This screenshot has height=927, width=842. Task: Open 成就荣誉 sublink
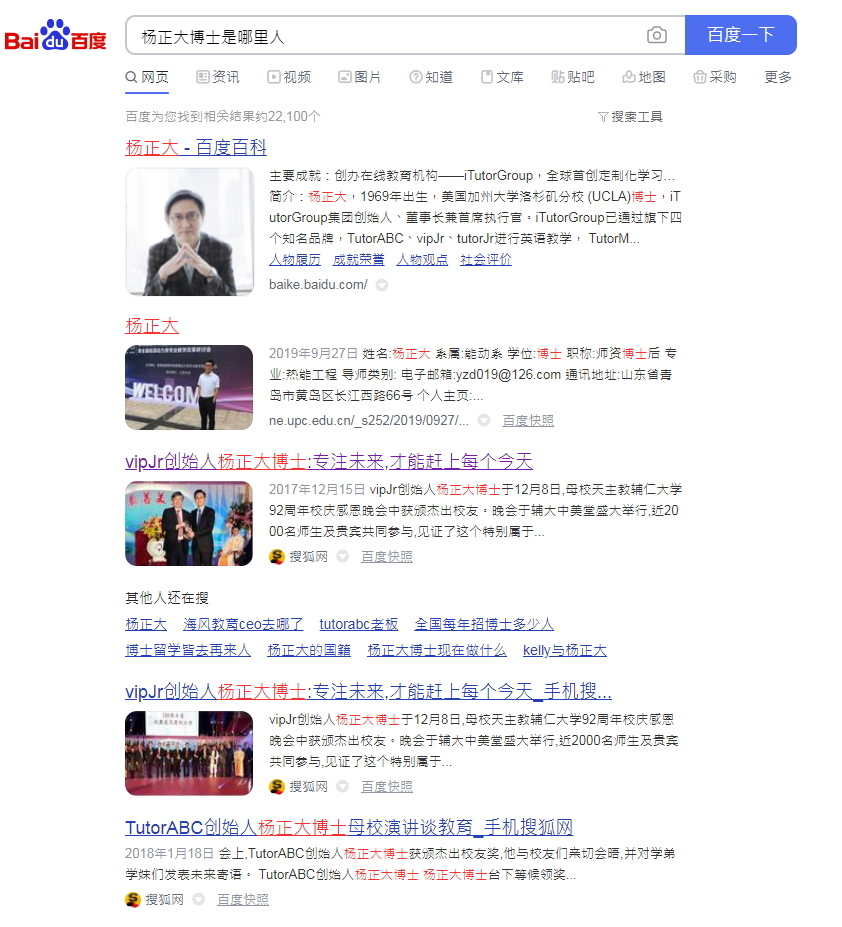[358, 260]
